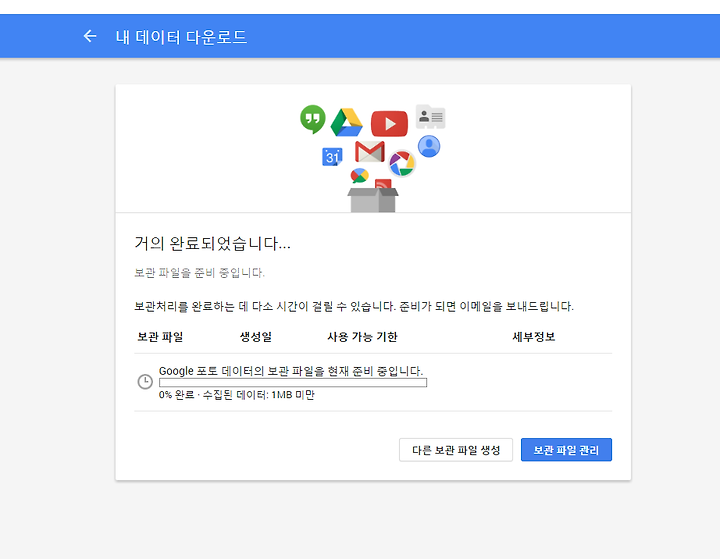Image resolution: width=720 pixels, height=559 pixels.
Task: Click the archive preparation progress bar
Action: (293, 383)
